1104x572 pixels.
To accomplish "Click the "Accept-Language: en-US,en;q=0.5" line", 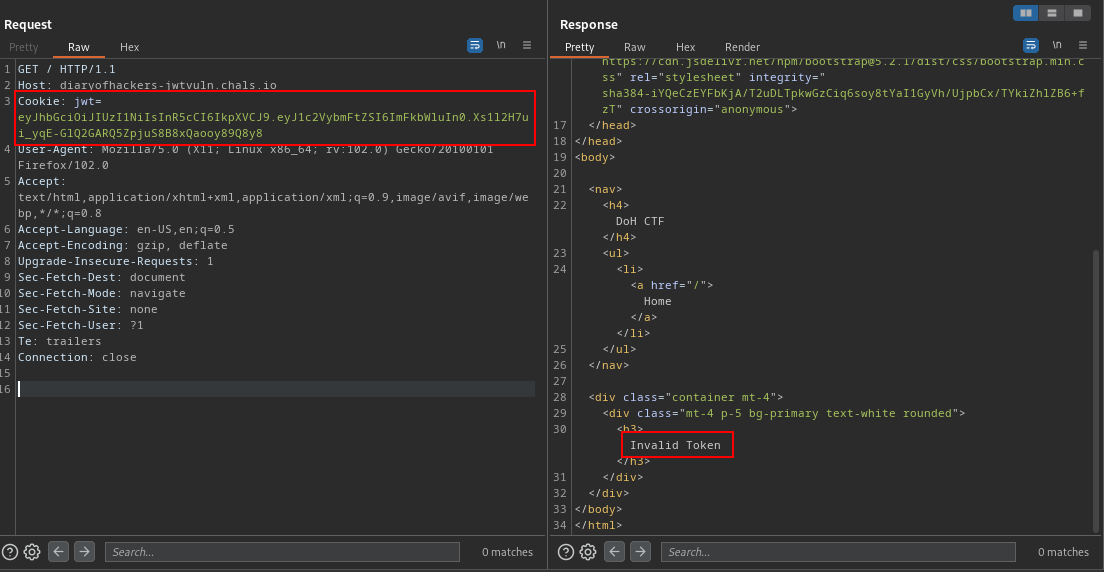I will (126, 229).
